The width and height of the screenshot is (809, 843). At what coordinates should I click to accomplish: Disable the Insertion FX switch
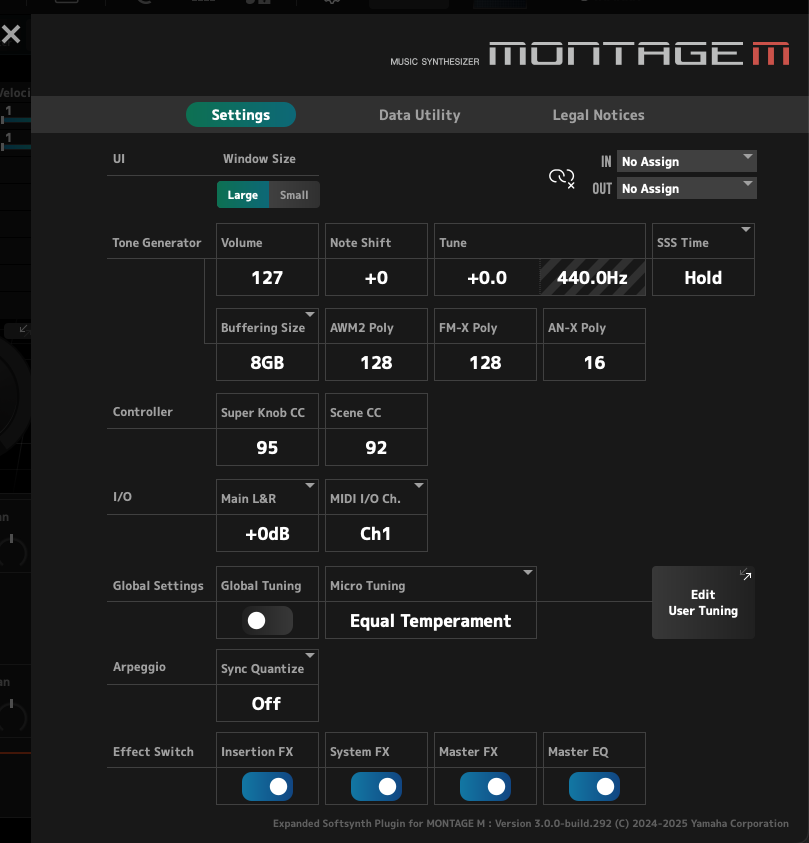point(267,787)
